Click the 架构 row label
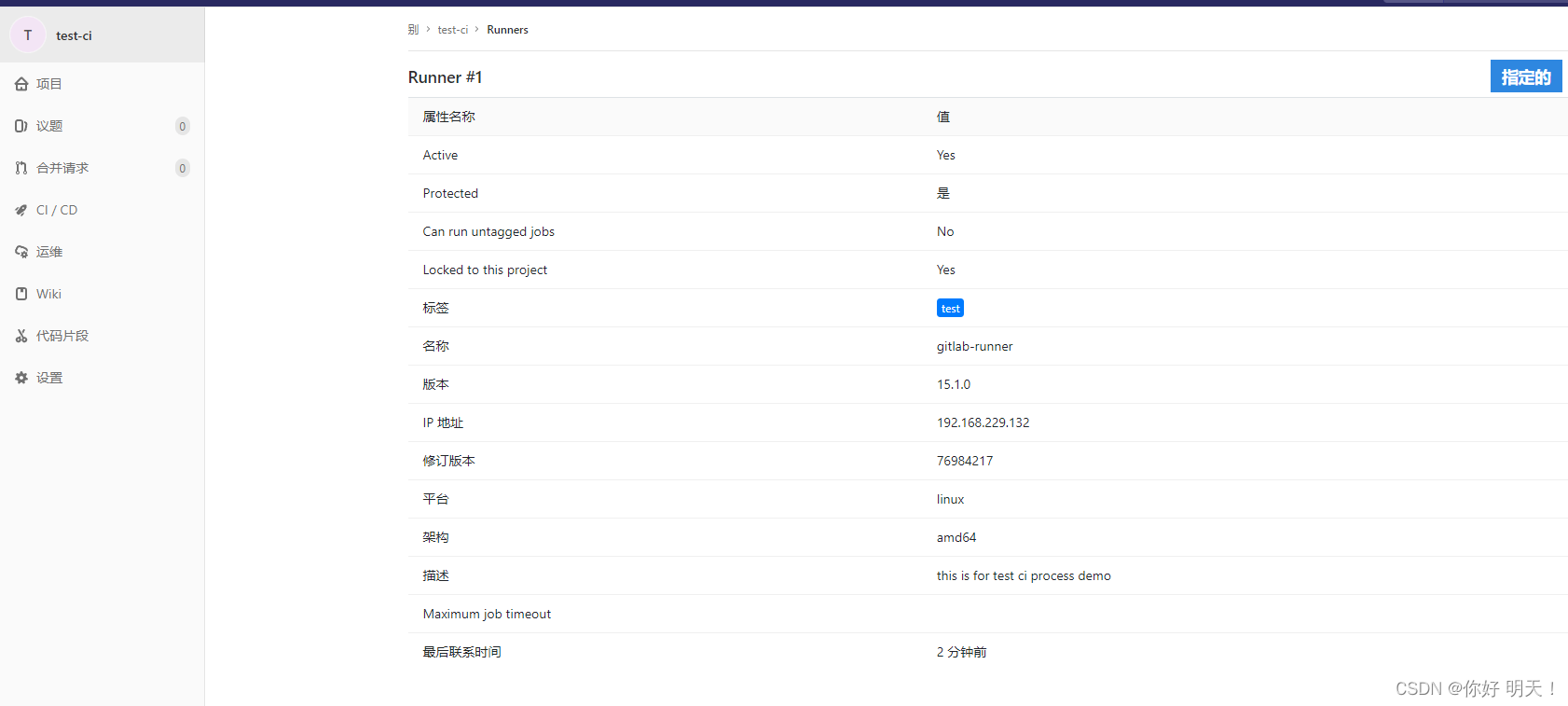Screen dimensions: 1568x706 pyautogui.click(x=435, y=537)
